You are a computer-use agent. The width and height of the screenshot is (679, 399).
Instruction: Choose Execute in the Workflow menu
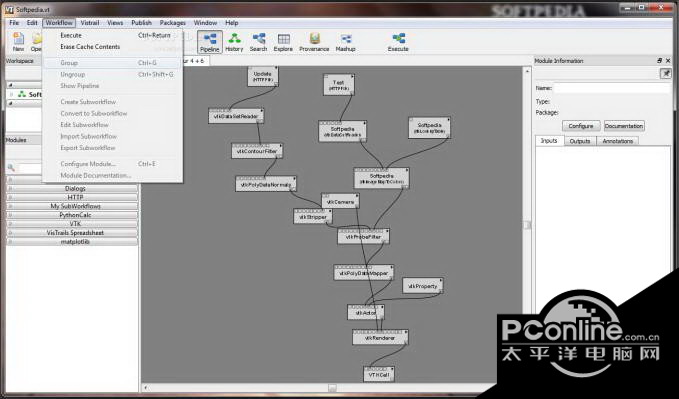coord(113,36)
